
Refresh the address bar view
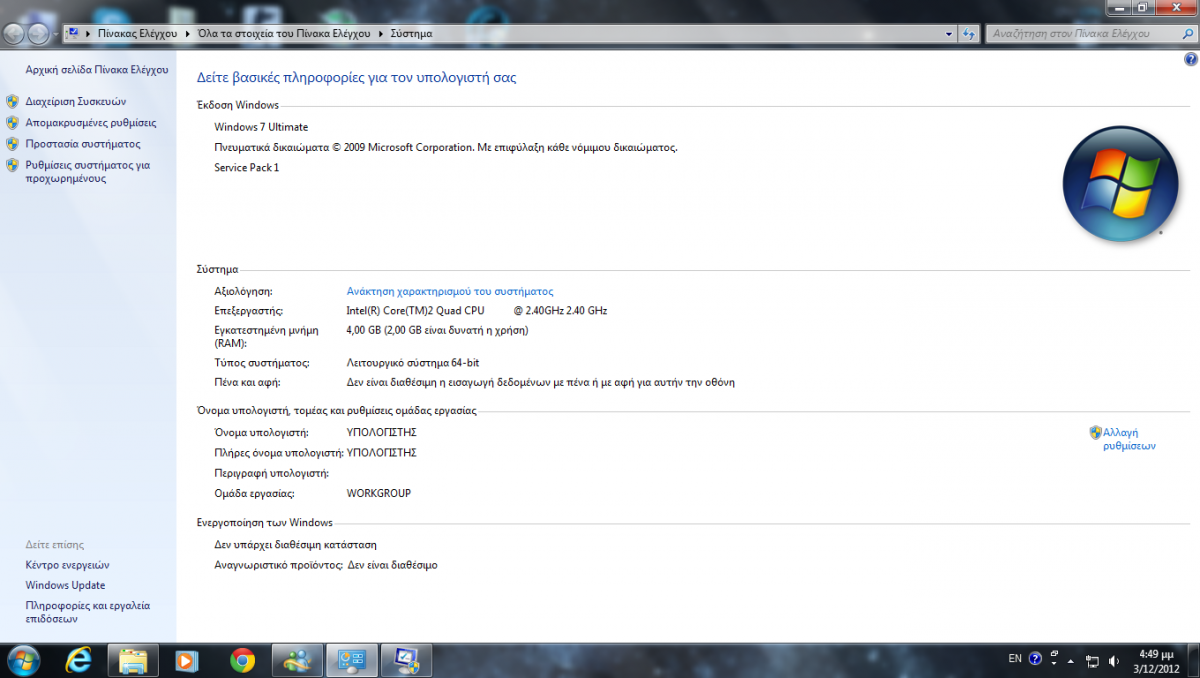[968, 33]
